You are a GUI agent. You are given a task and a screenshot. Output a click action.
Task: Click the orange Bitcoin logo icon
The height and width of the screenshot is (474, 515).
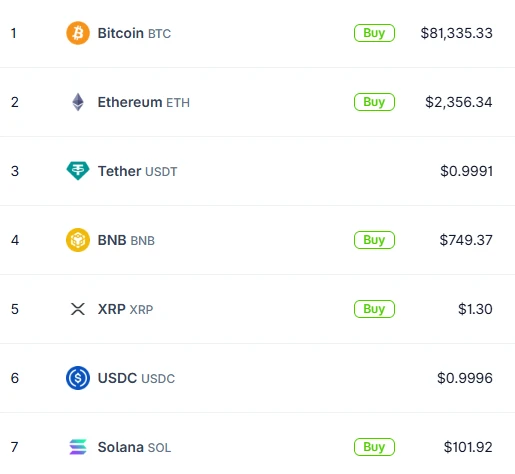point(78,33)
